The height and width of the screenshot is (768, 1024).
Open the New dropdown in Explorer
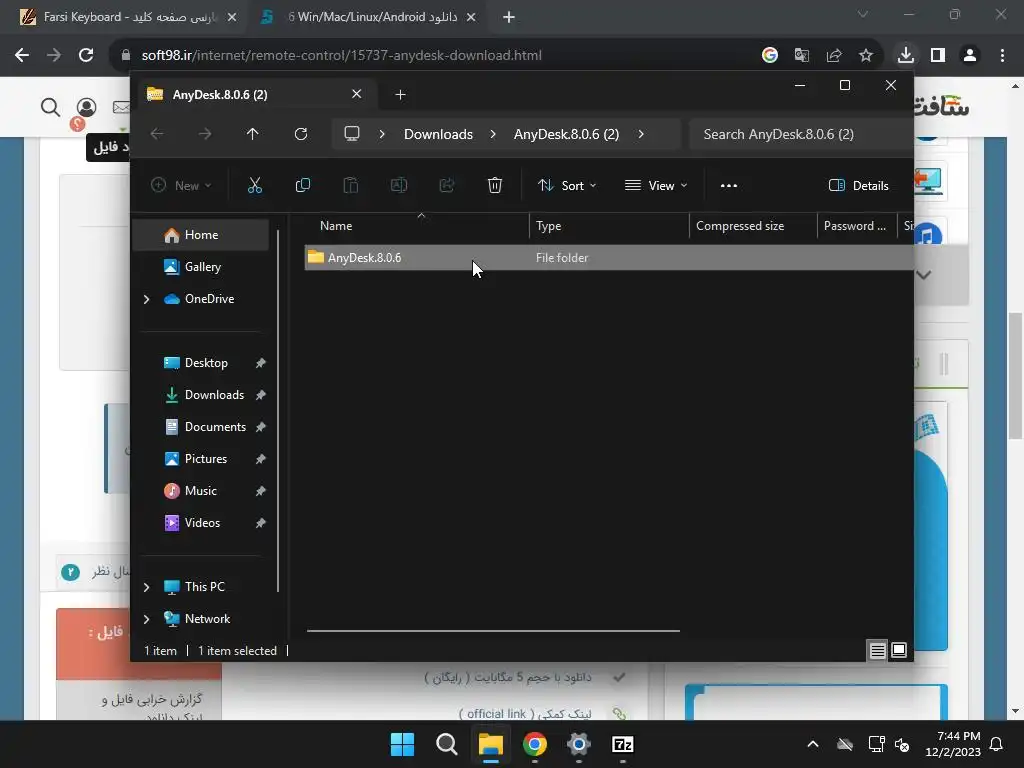coord(181,185)
